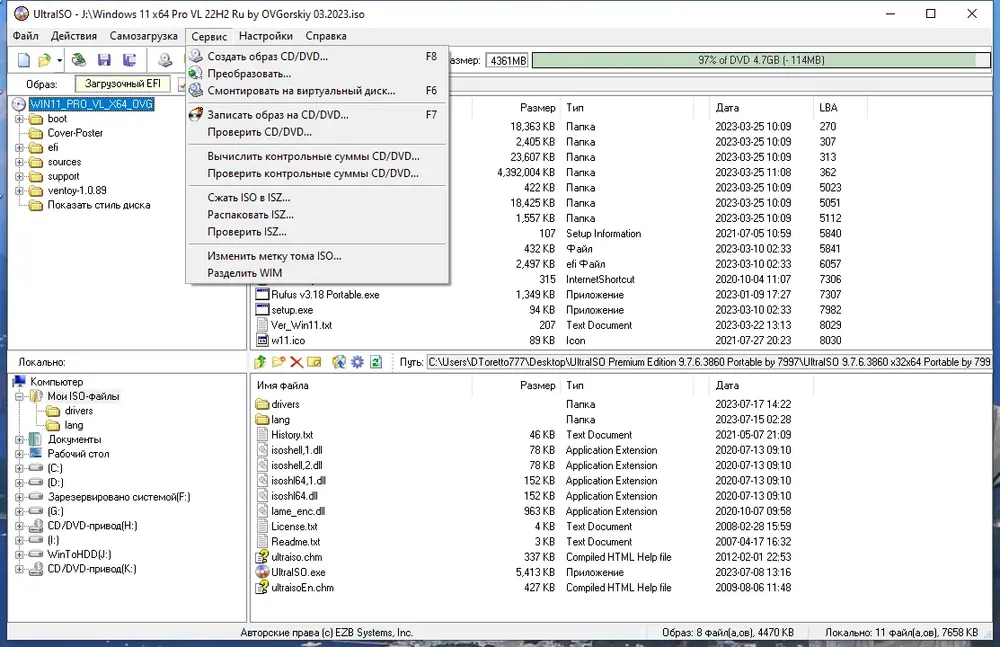Viewport: 1000px width, 647px height.
Task: Select WinToHDD(J:) drive in local tree
Action: point(79,554)
